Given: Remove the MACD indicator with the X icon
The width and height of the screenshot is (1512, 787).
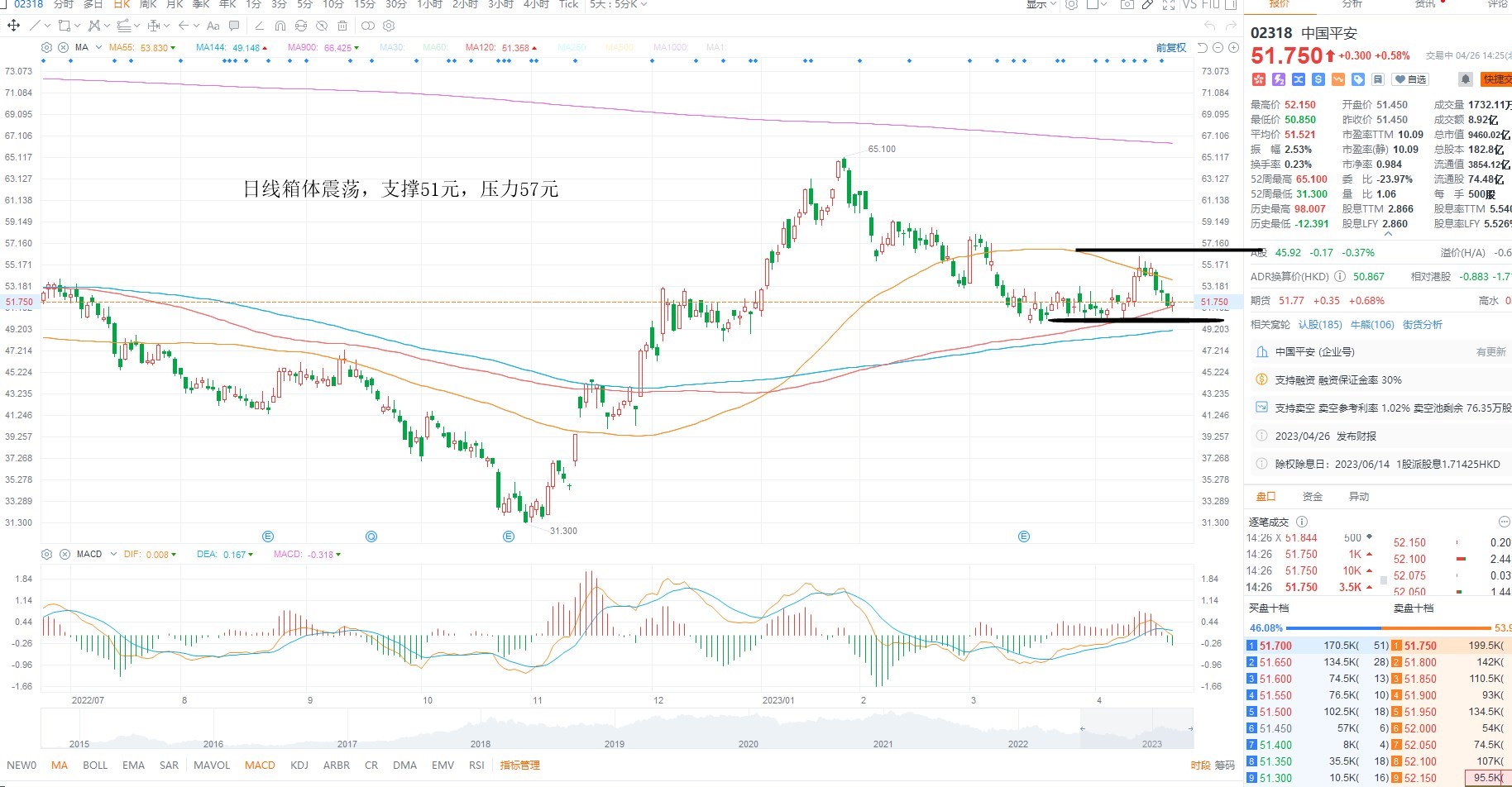Looking at the screenshot, I should point(64,554).
